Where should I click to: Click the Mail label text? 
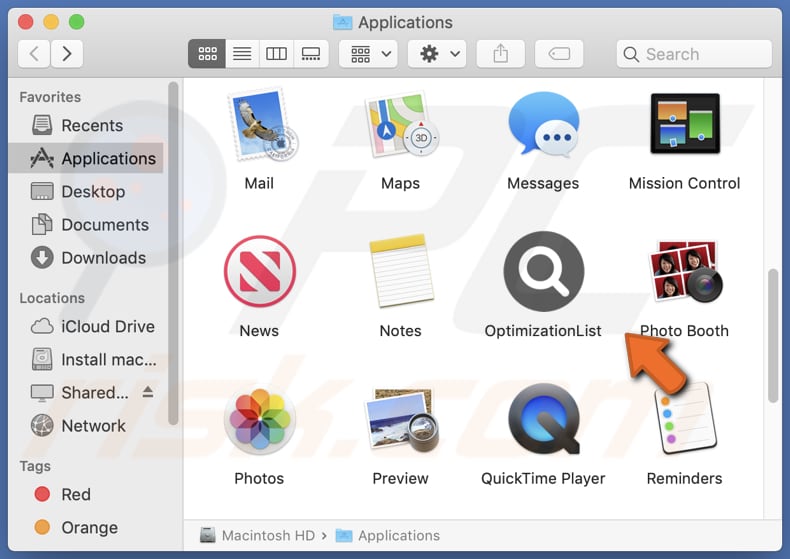click(259, 183)
